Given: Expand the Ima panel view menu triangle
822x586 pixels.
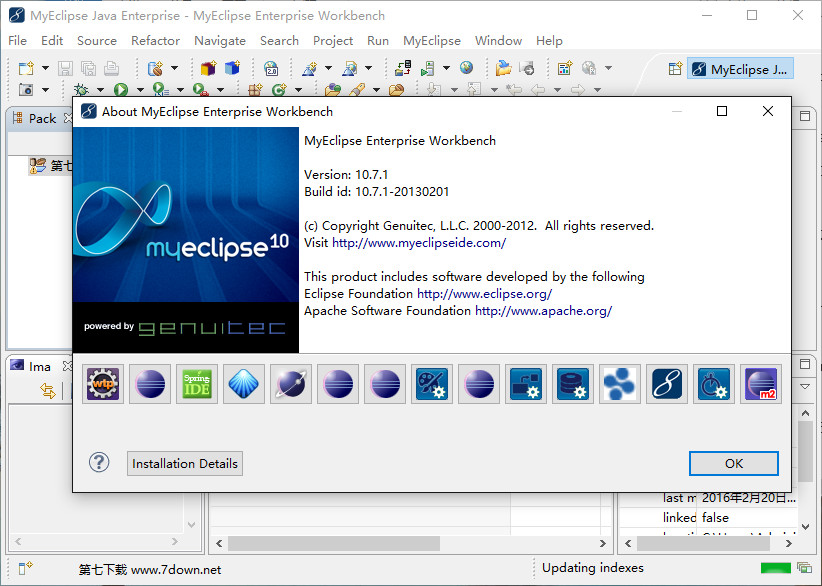Looking at the screenshot, I should click(806, 386).
